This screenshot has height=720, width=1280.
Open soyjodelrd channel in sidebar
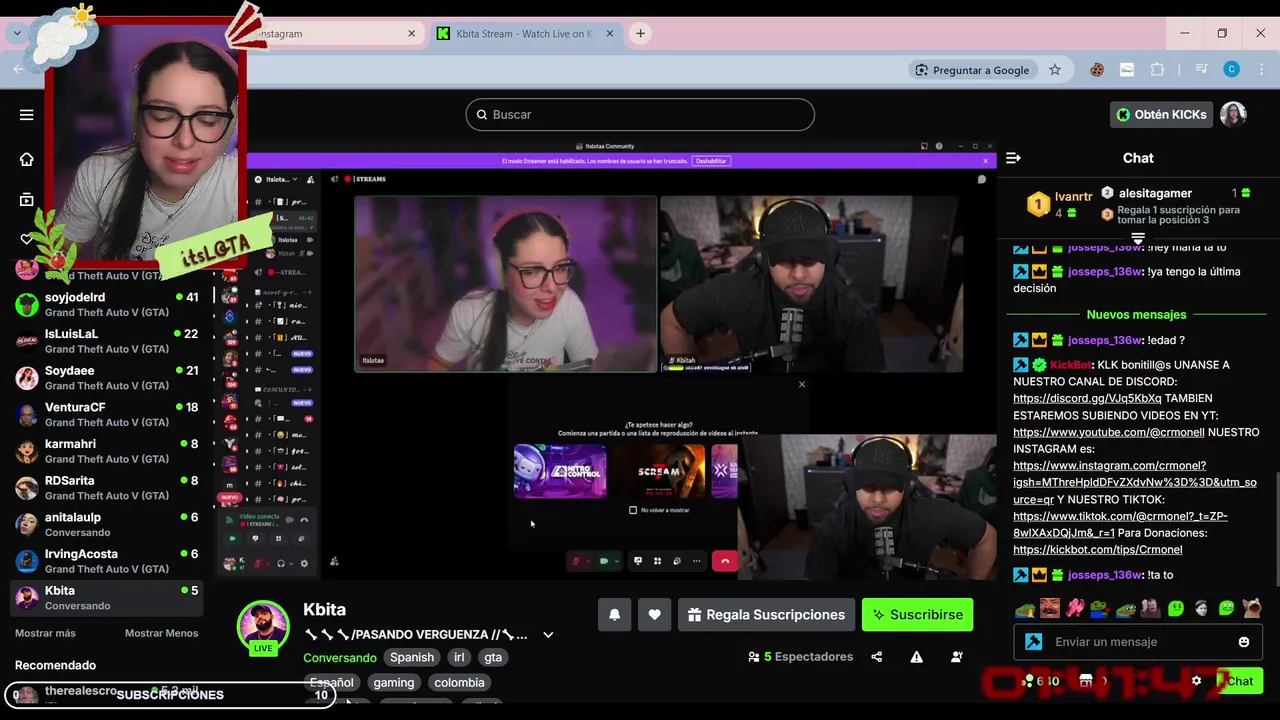[107, 304]
